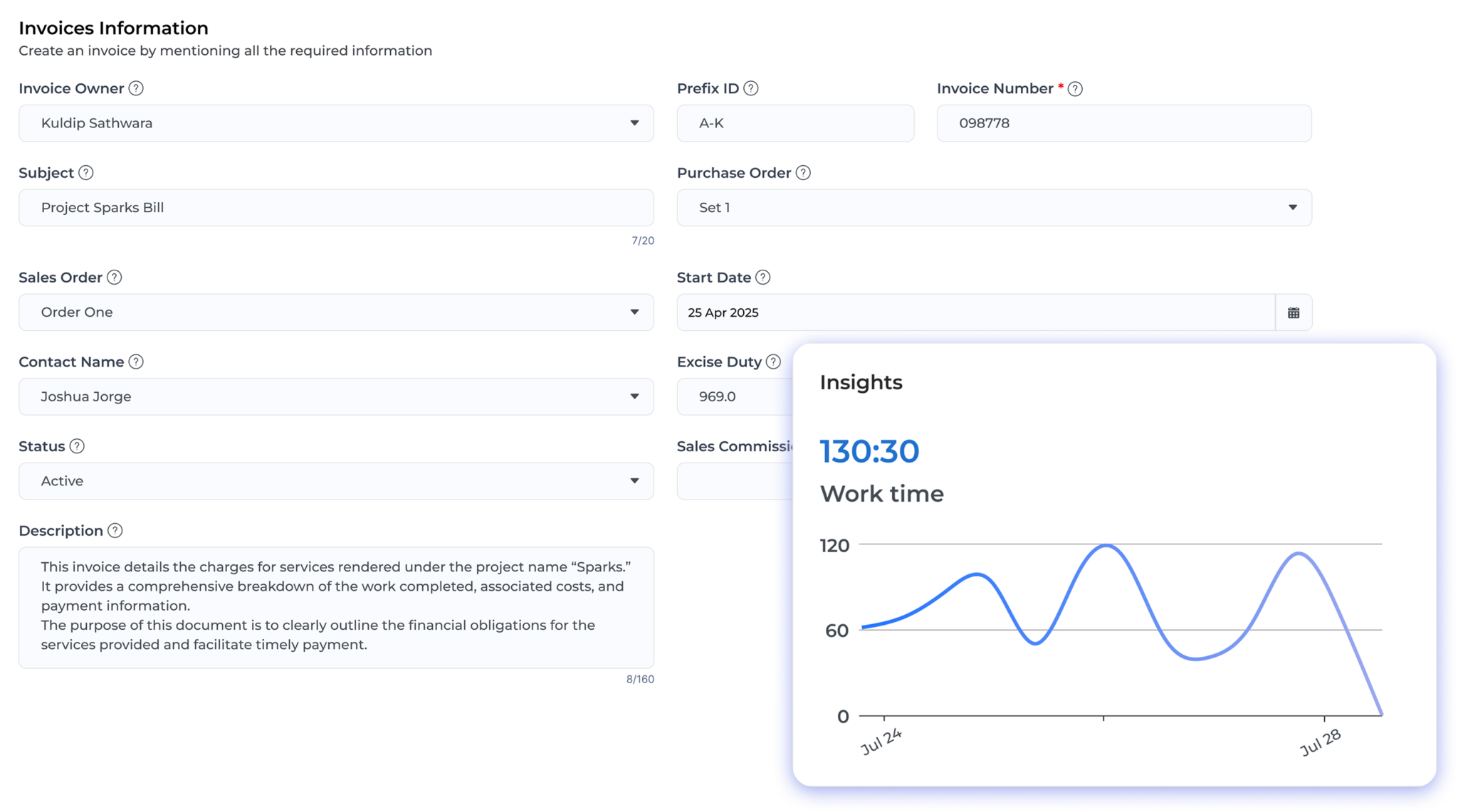This screenshot has height=812, width=1458.
Task: Open the Start Date calendar picker
Action: tap(1294, 312)
